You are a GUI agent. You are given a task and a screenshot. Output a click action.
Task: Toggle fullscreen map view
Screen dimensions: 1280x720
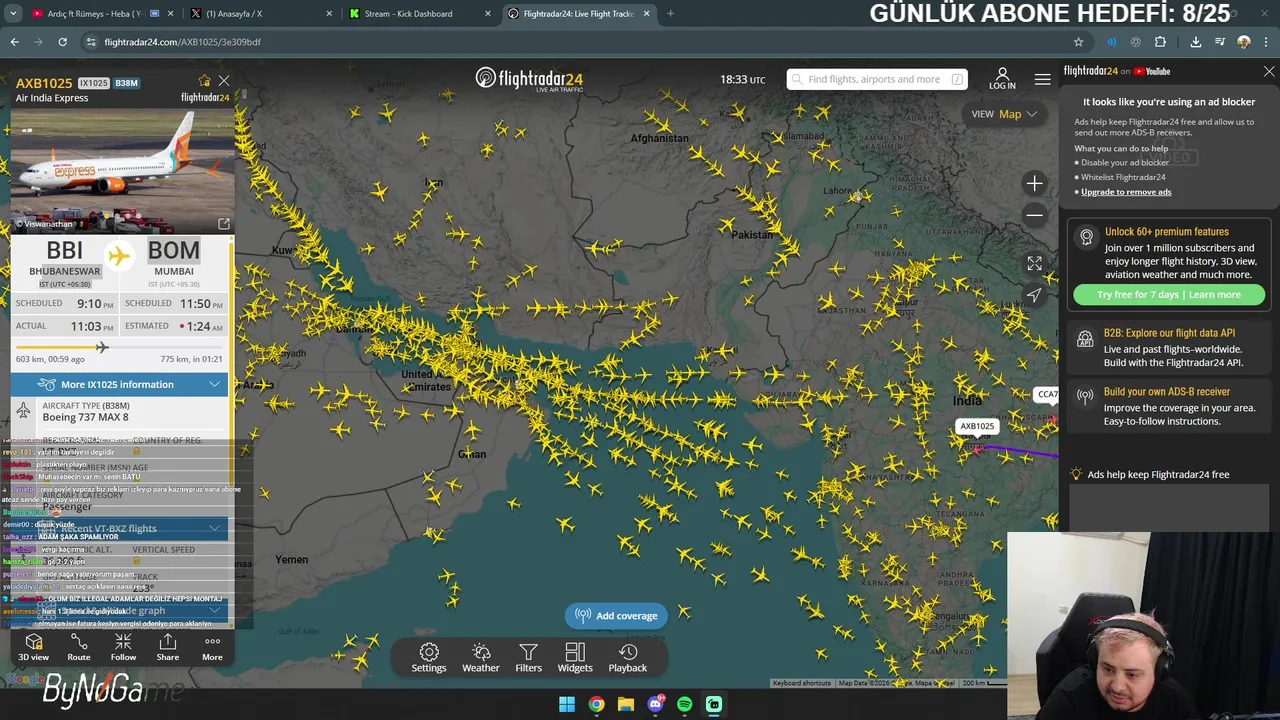1034,263
